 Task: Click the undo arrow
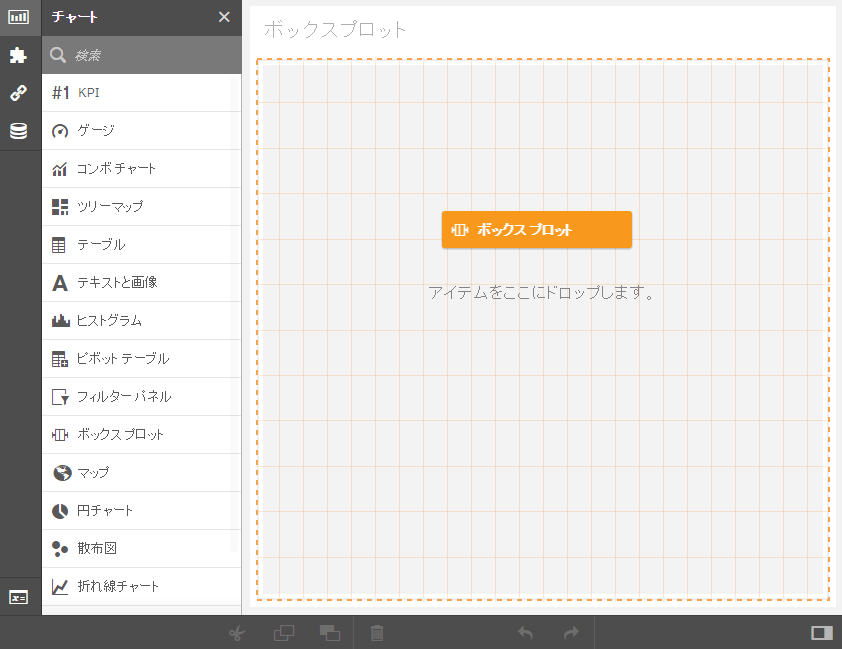click(525, 633)
